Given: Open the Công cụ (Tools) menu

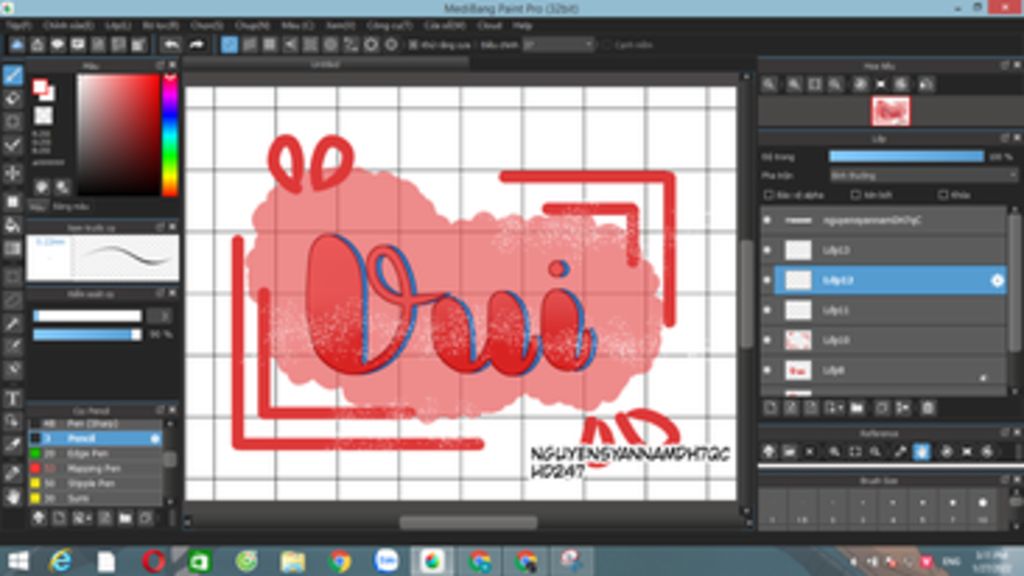Looking at the screenshot, I should 389,25.
